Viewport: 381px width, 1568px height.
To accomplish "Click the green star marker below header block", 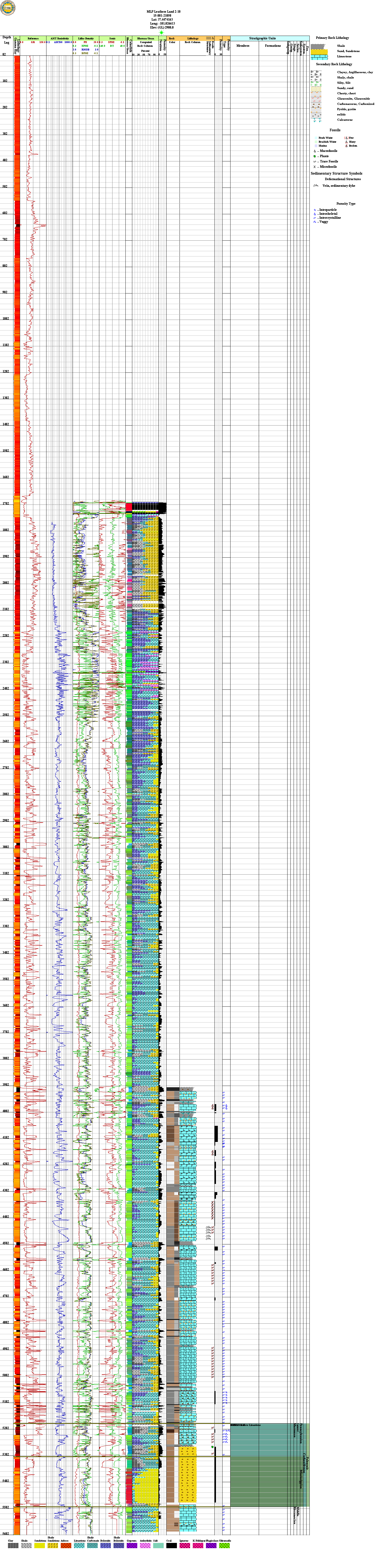I will click(161, 33).
